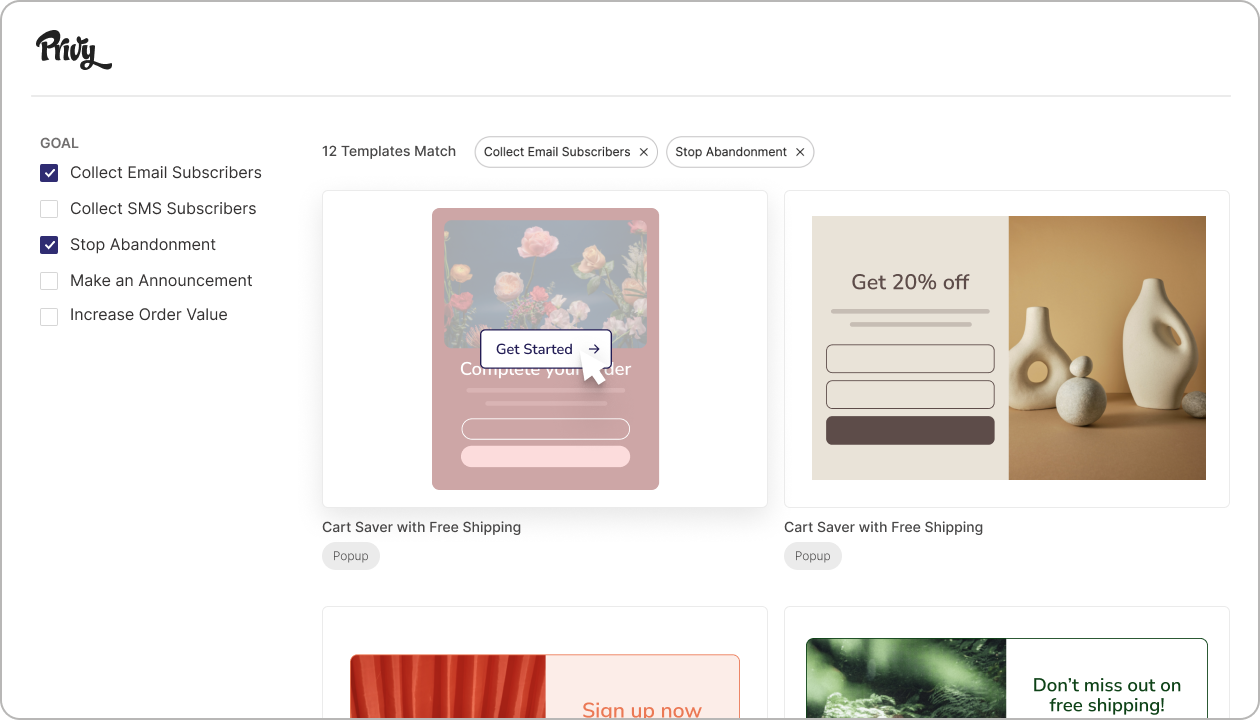Remove the Stop Abandonment filter chip
The width and height of the screenshot is (1260, 720).
[800, 152]
